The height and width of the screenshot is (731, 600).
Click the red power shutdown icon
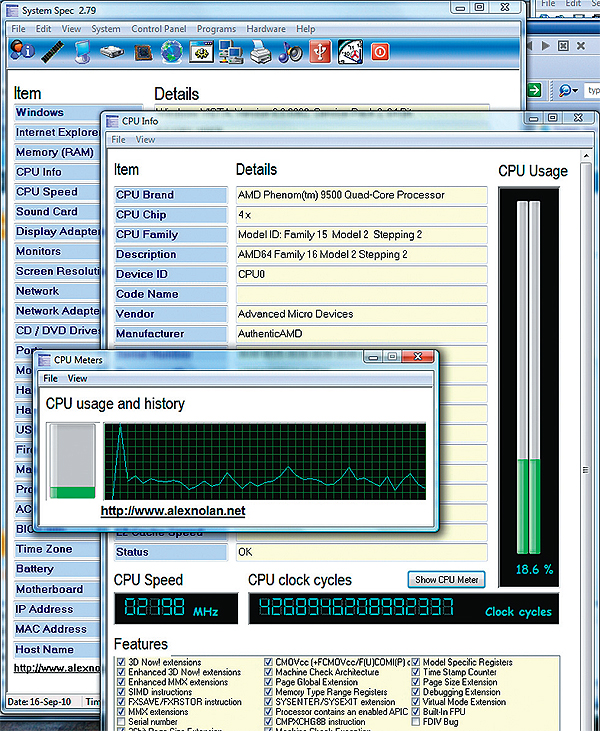pyautogui.click(x=379, y=51)
